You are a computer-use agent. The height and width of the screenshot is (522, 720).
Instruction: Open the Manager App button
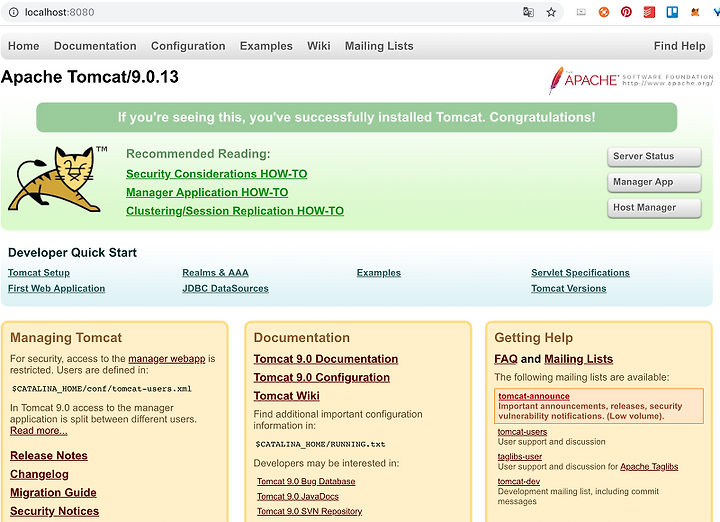[654, 182]
